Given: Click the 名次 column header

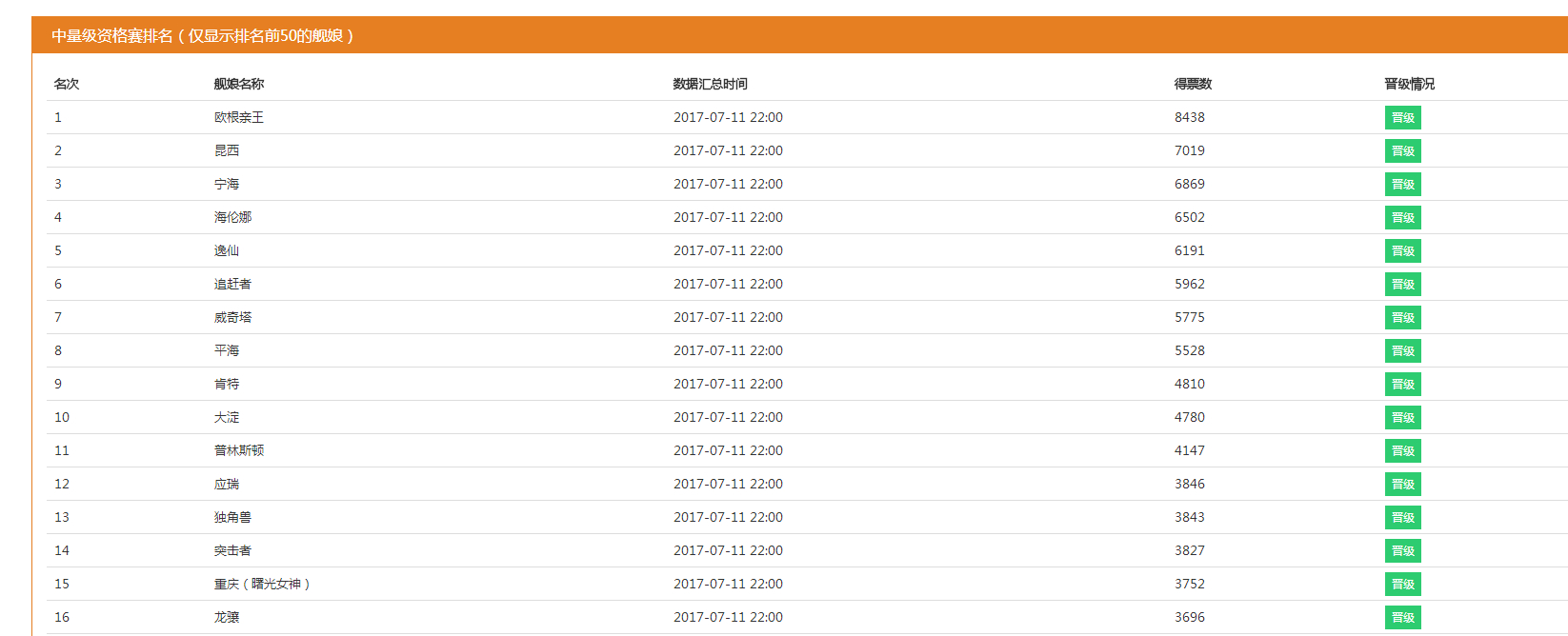Looking at the screenshot, I should [67, 84].
